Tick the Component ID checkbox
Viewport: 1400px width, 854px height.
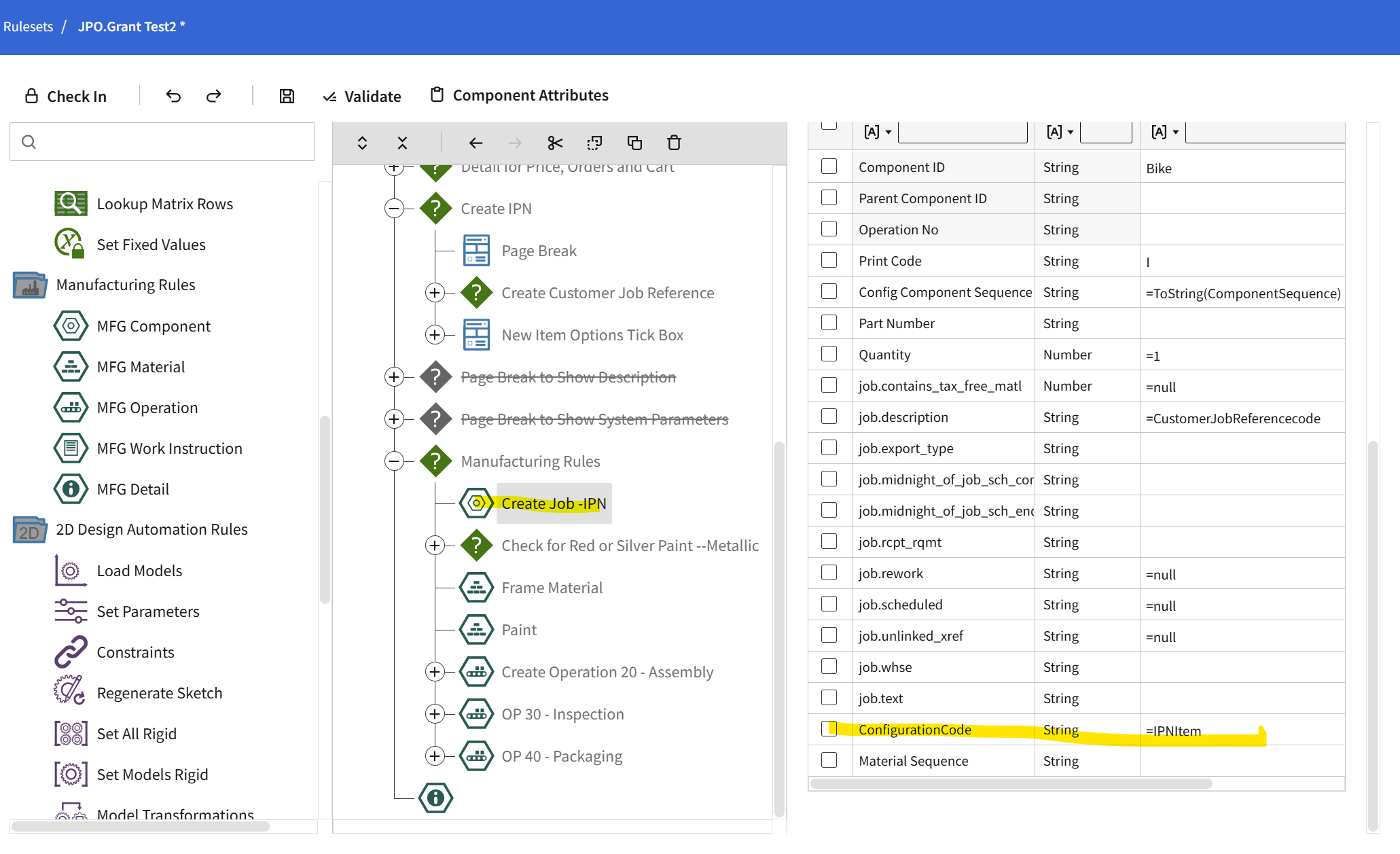pos(829,166)
